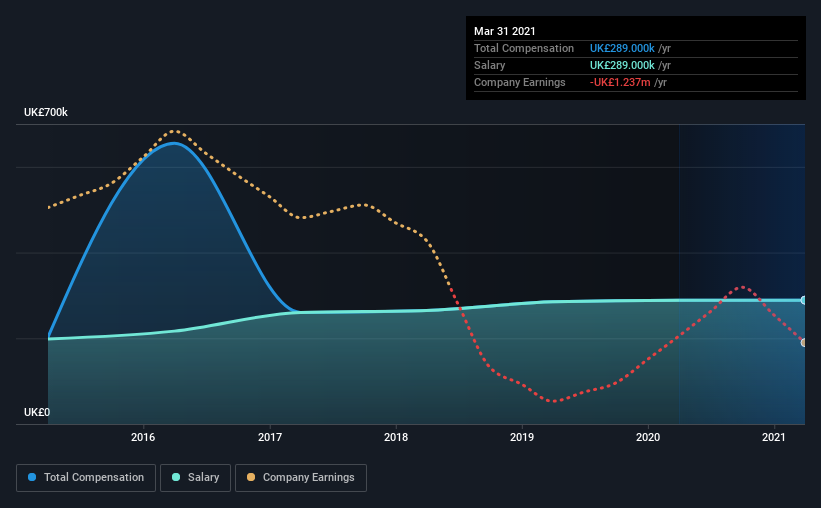Click the peak of the blue Total Compensation curve

[173, 143]
